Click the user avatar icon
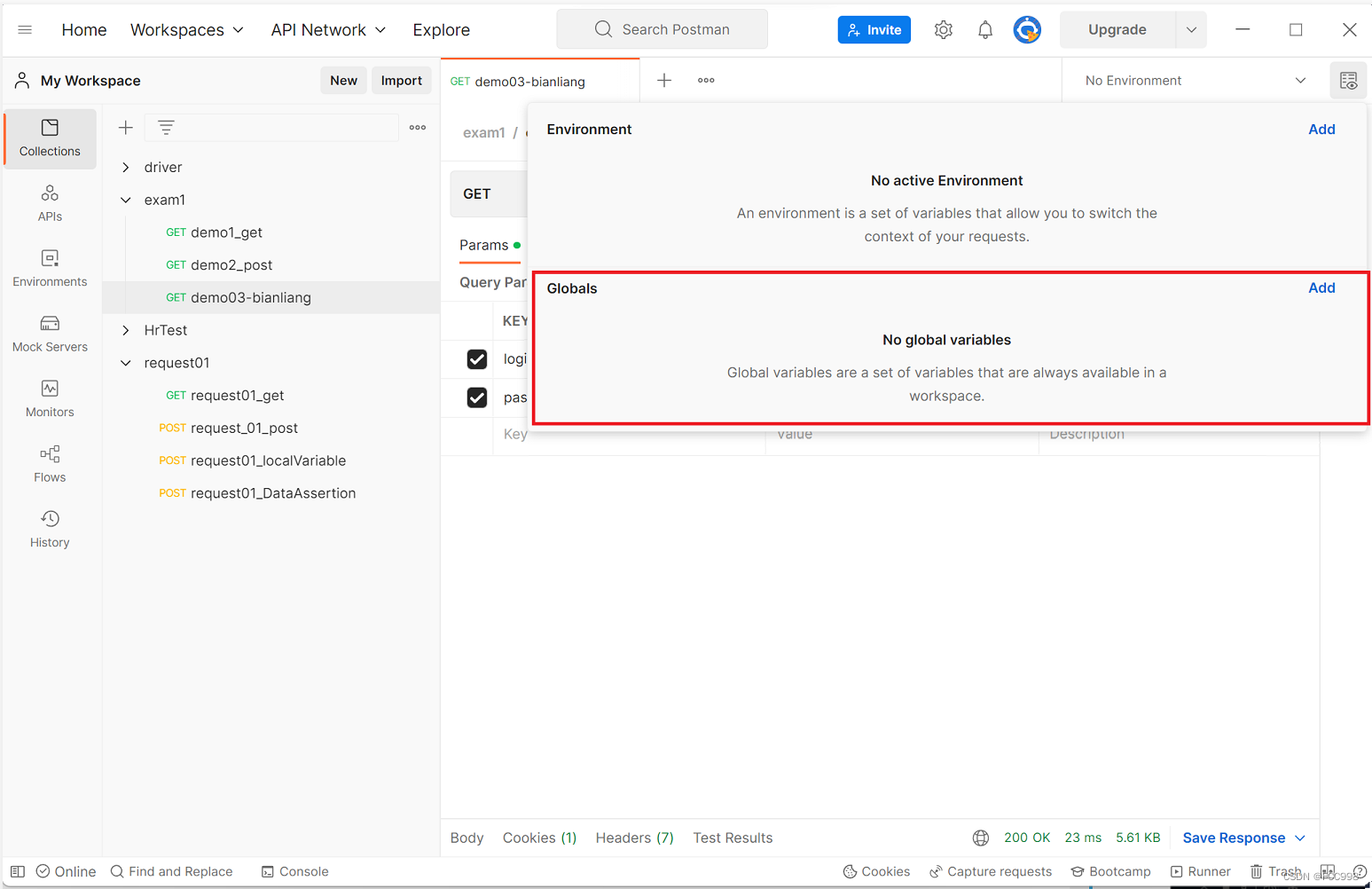The height and width of the screenshot is (889, 1372). pos(1027,30)
